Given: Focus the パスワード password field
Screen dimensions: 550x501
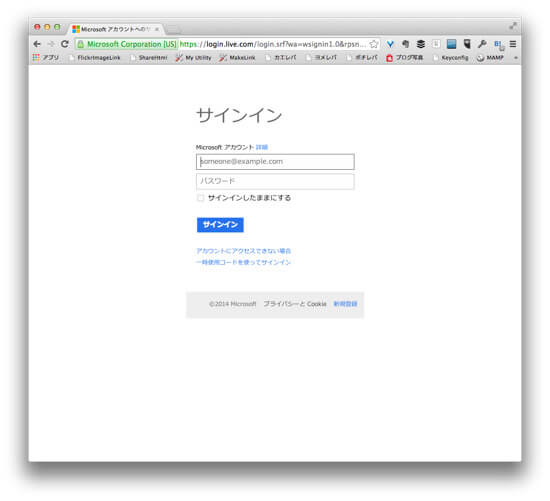Looking at the screenshot, I should coord(275,181).
